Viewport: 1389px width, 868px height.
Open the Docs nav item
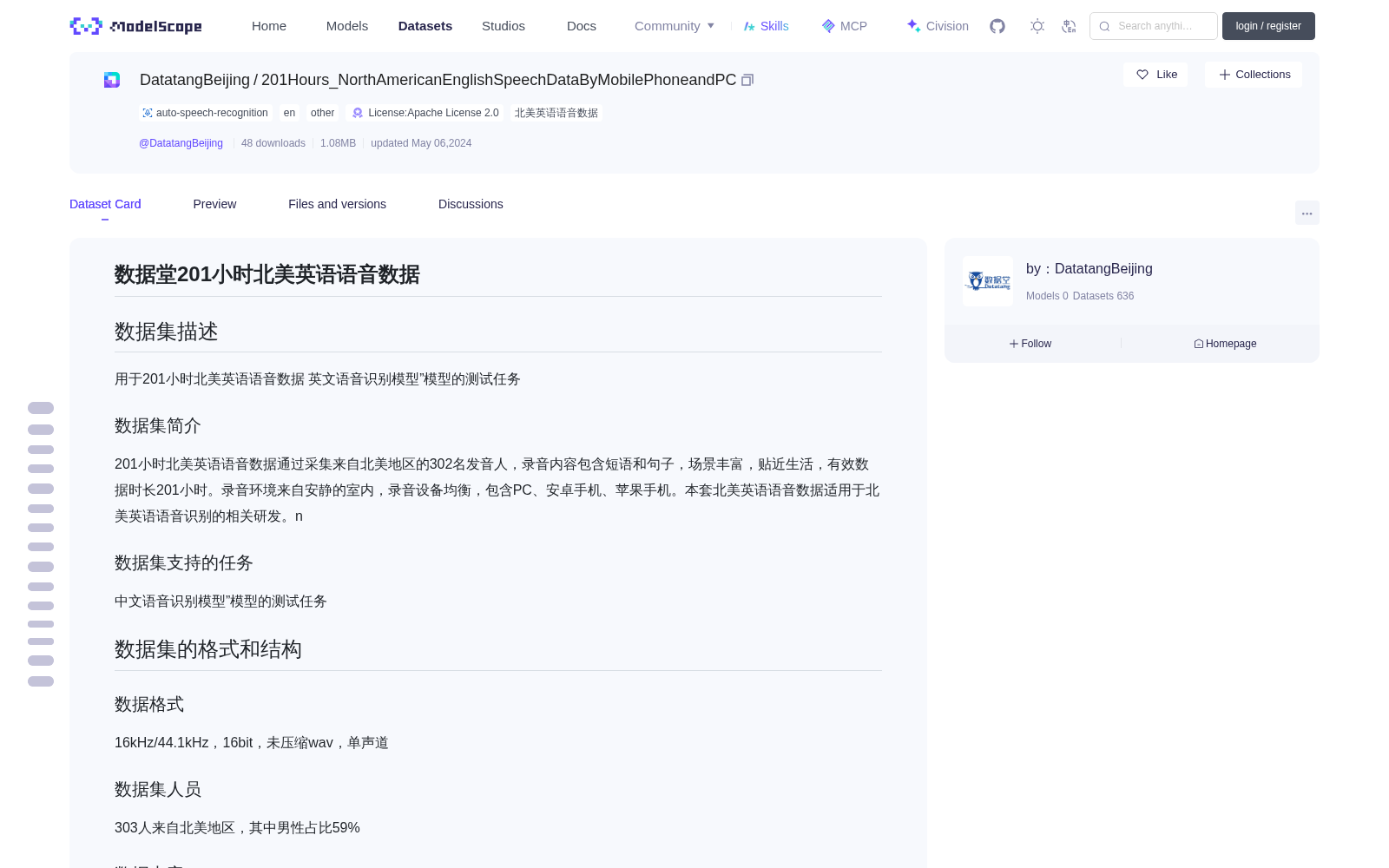582,26
